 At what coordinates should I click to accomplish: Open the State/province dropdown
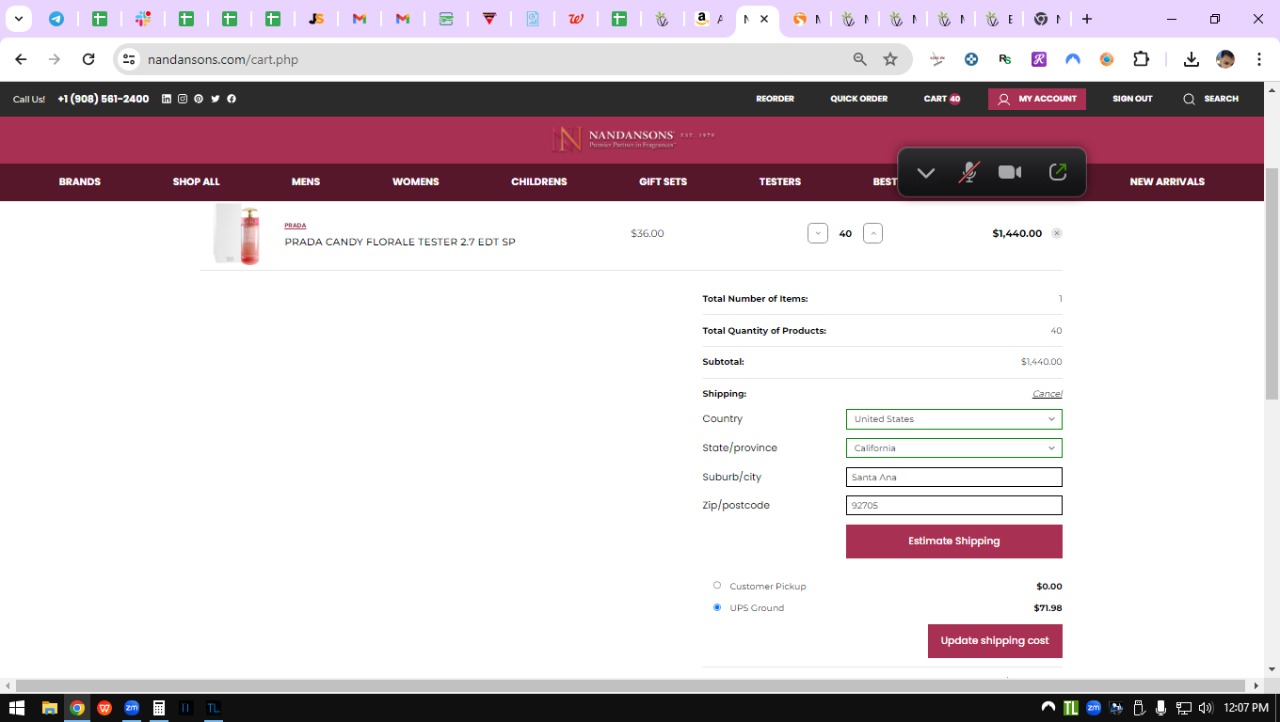[x=954, y=448]
